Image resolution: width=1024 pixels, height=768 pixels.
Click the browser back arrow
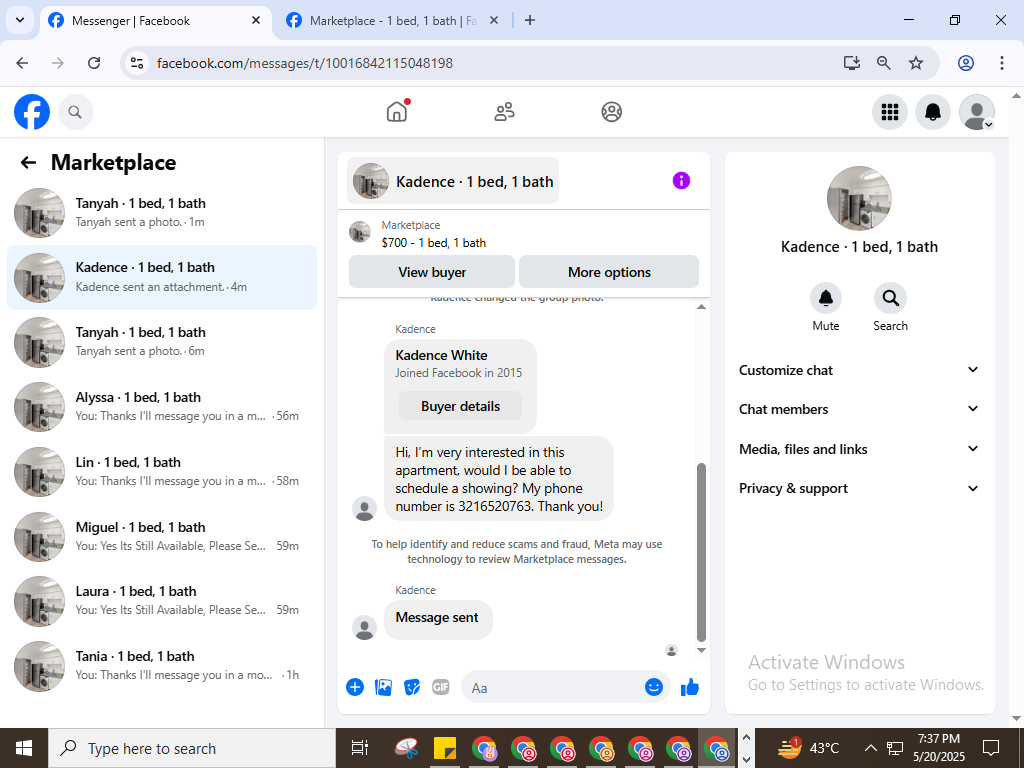click(x=22, y=63)
